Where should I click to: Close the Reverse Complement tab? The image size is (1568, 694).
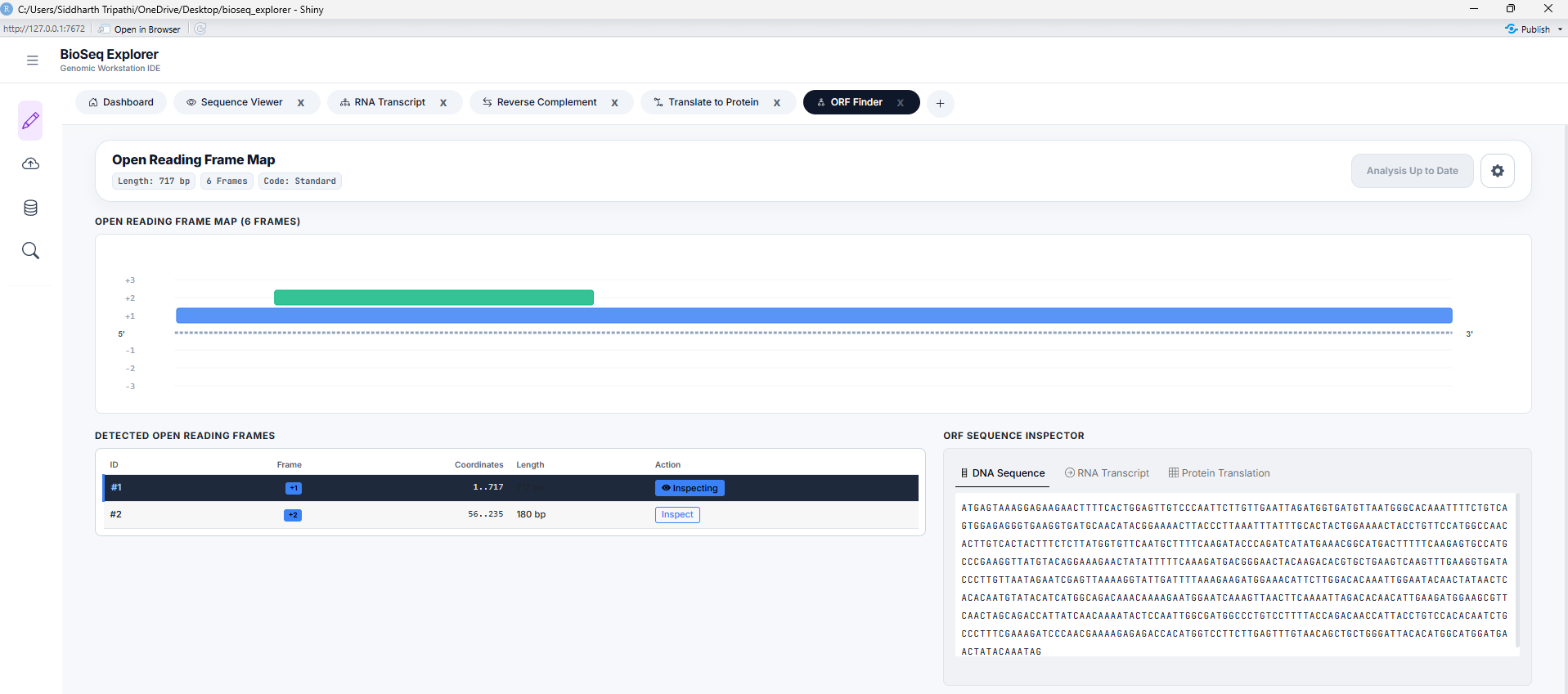[x=615, y=103]
